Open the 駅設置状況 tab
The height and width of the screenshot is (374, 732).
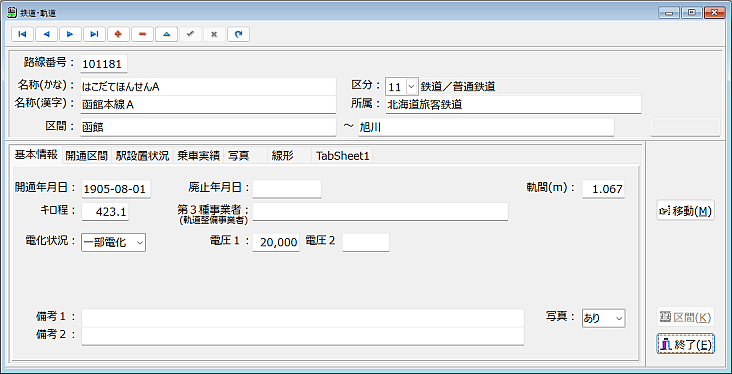[142, 156]
